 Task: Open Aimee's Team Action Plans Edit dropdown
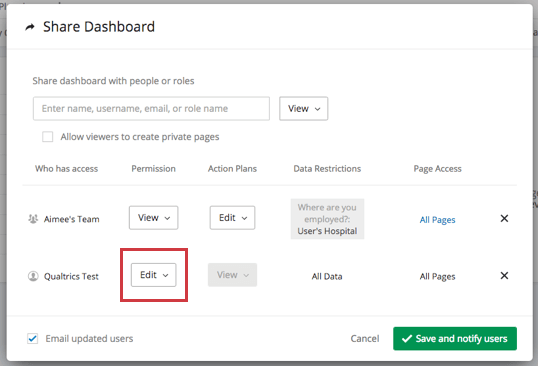click(x=232, y=218)
